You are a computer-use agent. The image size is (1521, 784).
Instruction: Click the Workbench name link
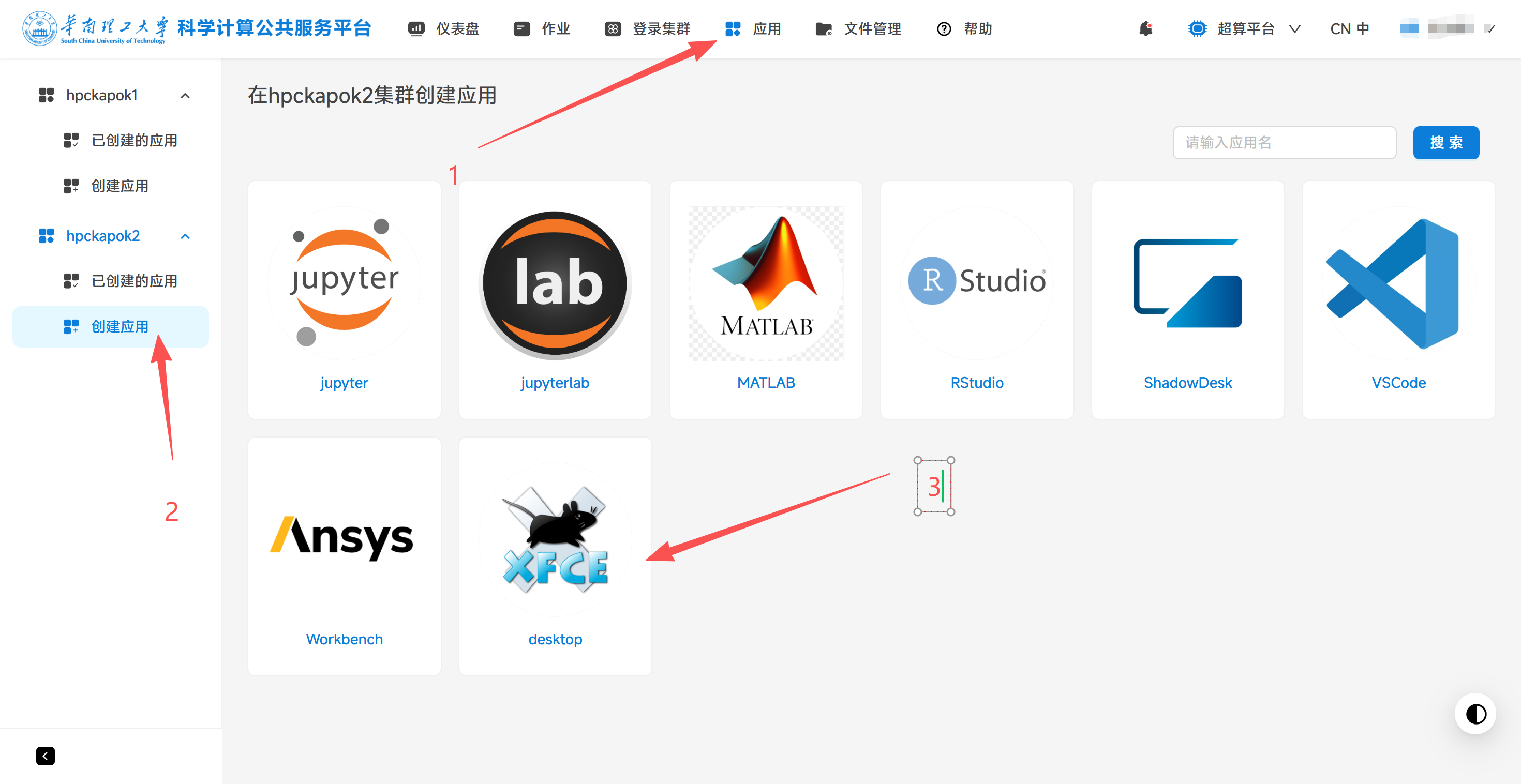344,639
